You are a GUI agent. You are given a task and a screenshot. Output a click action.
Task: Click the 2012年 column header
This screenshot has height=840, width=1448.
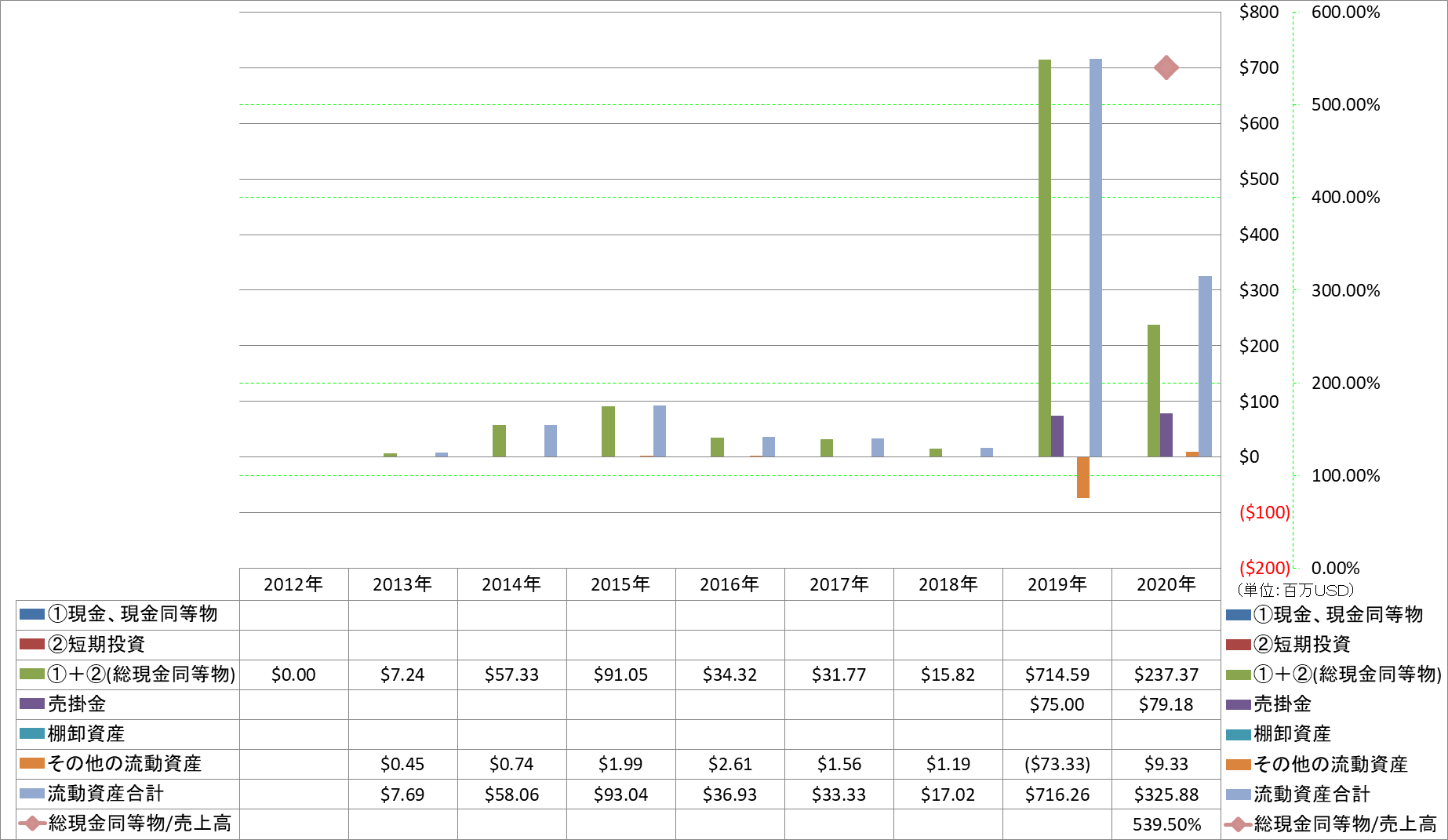(293, 584)
